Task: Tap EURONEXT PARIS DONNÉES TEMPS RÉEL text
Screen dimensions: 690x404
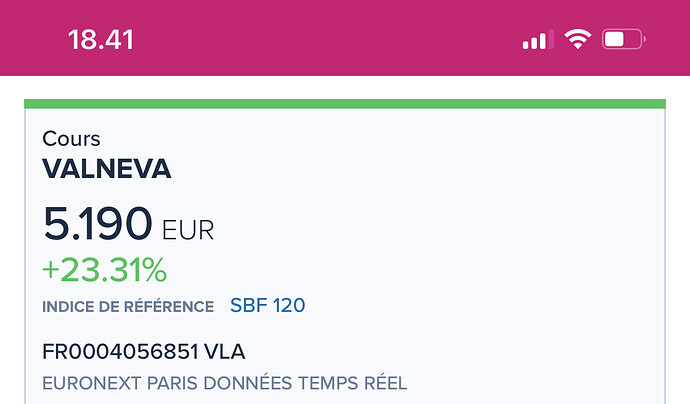Action: point(224,383)
